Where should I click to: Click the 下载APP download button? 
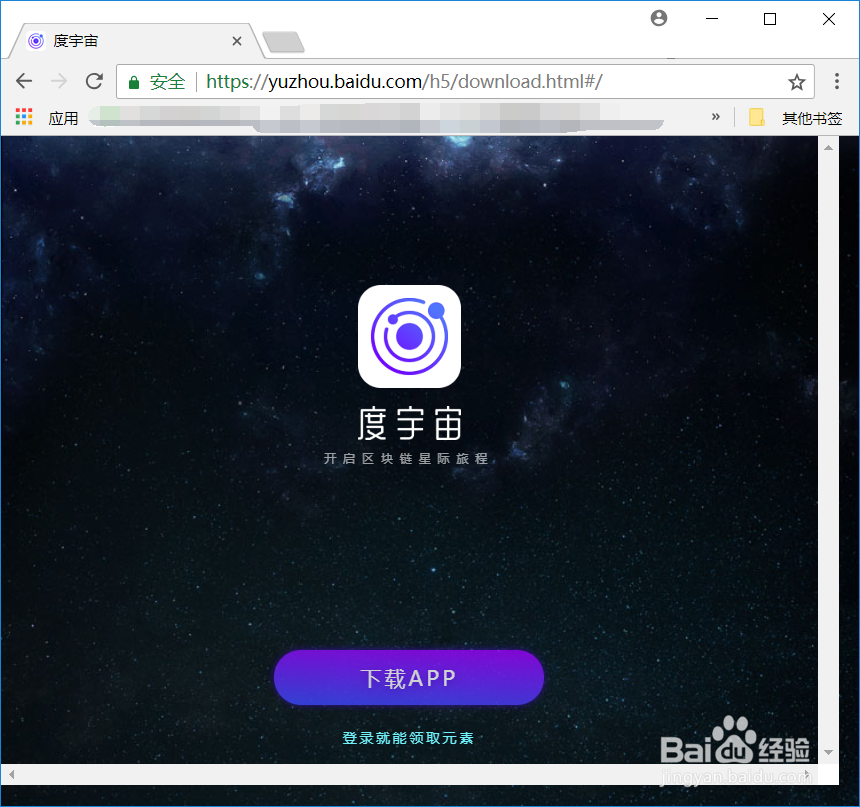(x=409, y=677)
